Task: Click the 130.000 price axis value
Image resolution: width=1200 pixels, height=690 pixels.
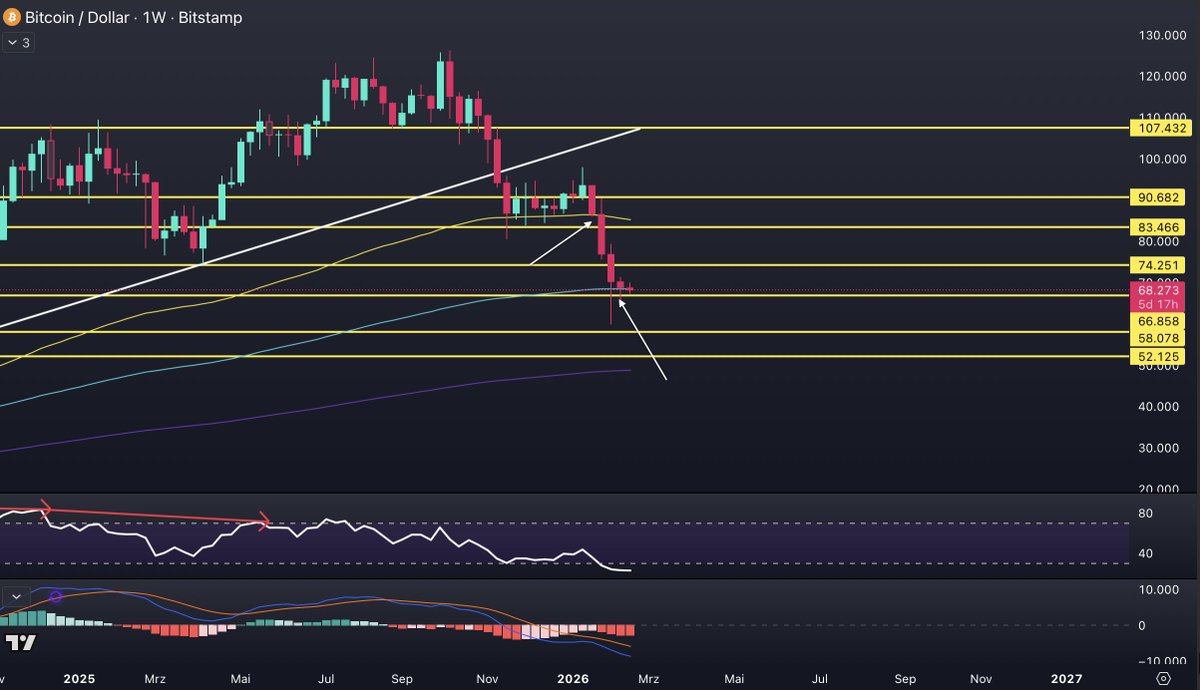Action: [x=1162, y=35]
